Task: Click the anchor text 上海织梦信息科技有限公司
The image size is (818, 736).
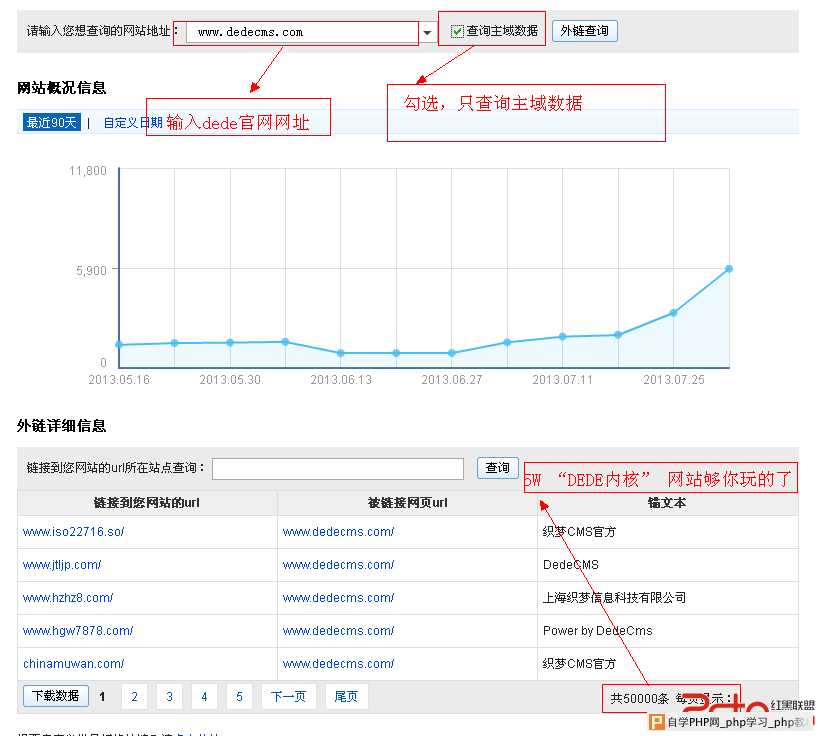Action: tap(615, 598)
